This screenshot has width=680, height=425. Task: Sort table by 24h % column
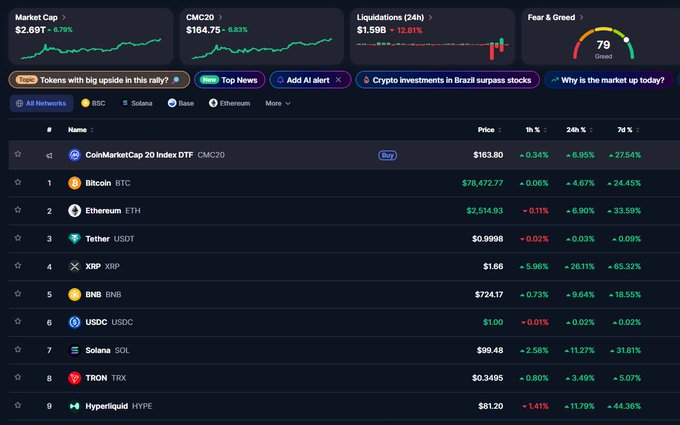click(x=579, y=130)
